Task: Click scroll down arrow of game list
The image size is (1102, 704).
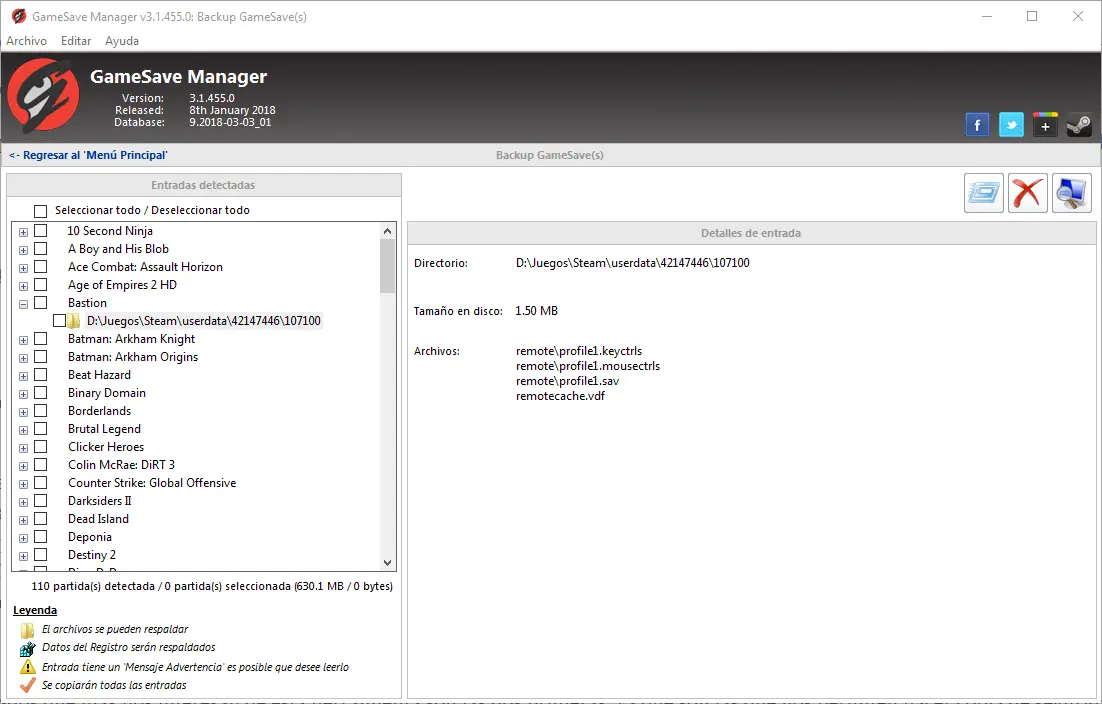Action: [387, 562]
